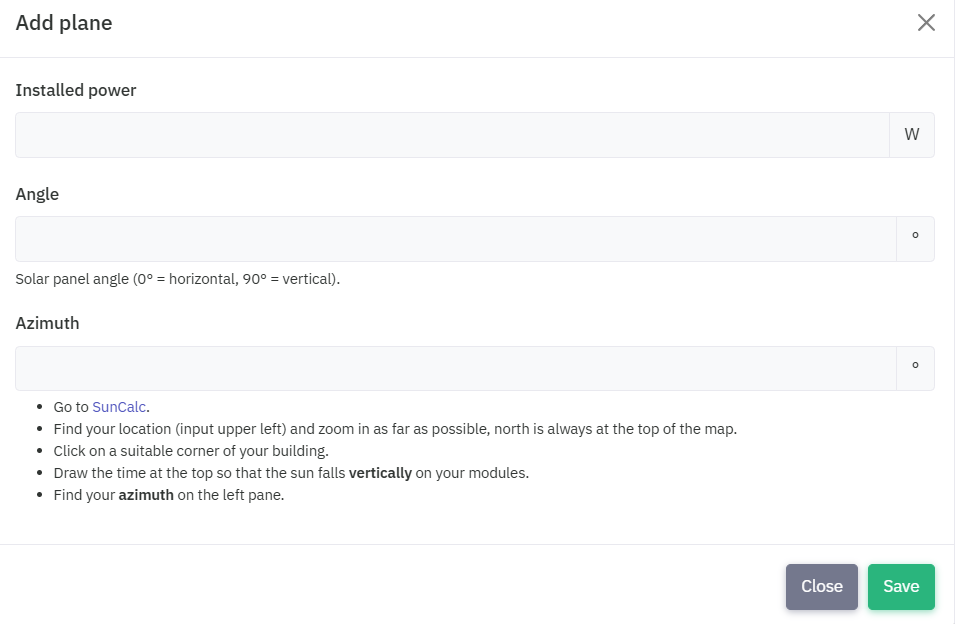Screen dimensions: 955x624
Task: Click the Angle label
Action: 37,194
